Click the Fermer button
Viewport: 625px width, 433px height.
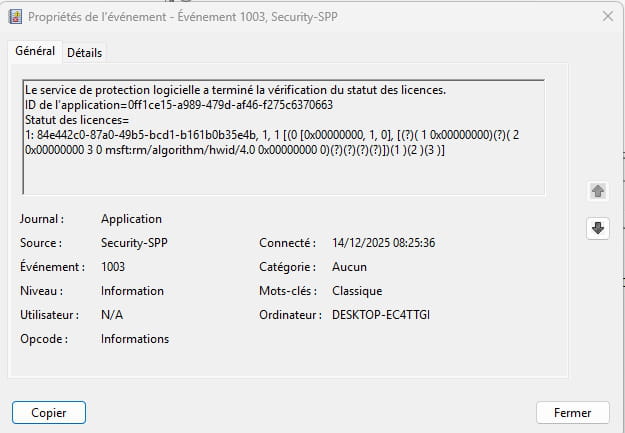click(x=572, y=412)
